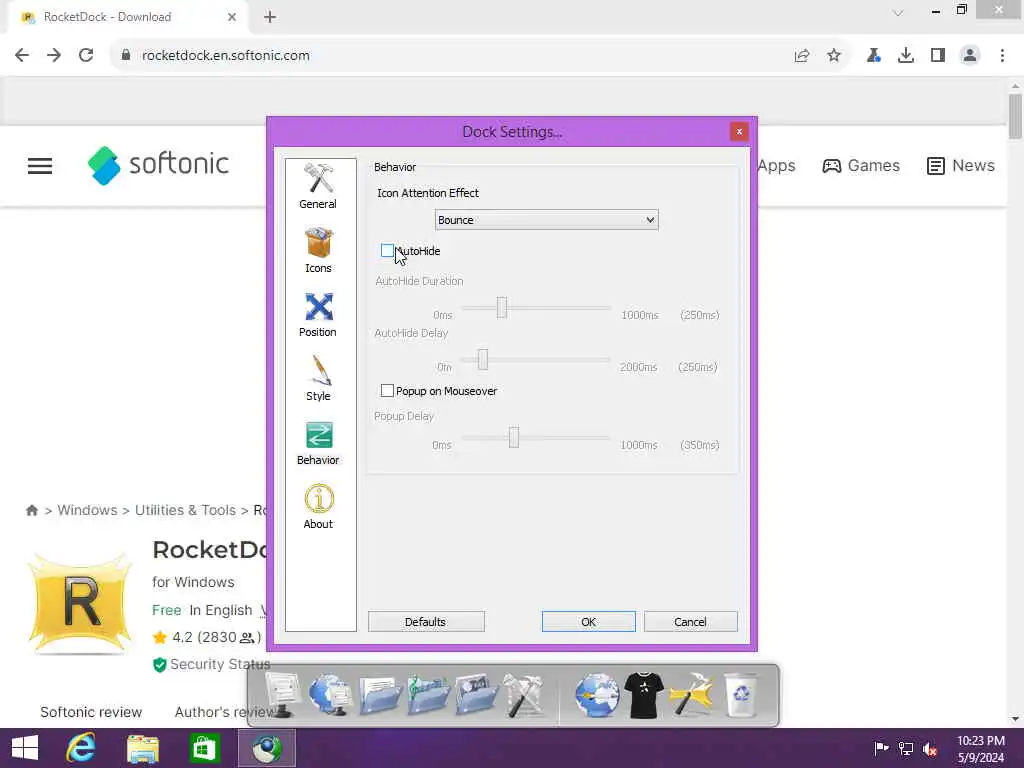The width and height of the screenshot is (1024, 768).
Task: Open the Icons settings section
Action: pos(318,250)
